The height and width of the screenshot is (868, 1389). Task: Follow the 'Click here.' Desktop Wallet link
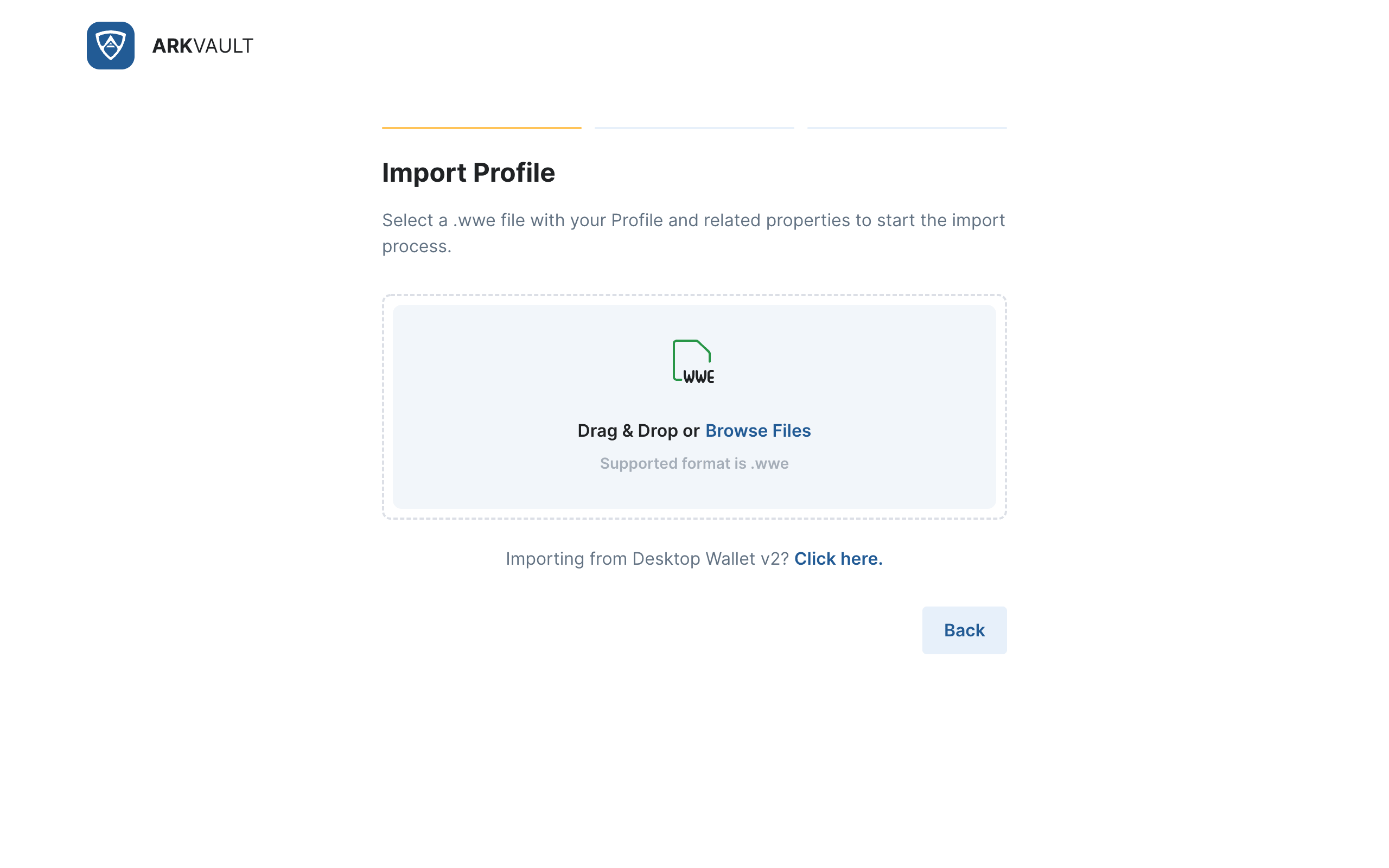(838, 559)
